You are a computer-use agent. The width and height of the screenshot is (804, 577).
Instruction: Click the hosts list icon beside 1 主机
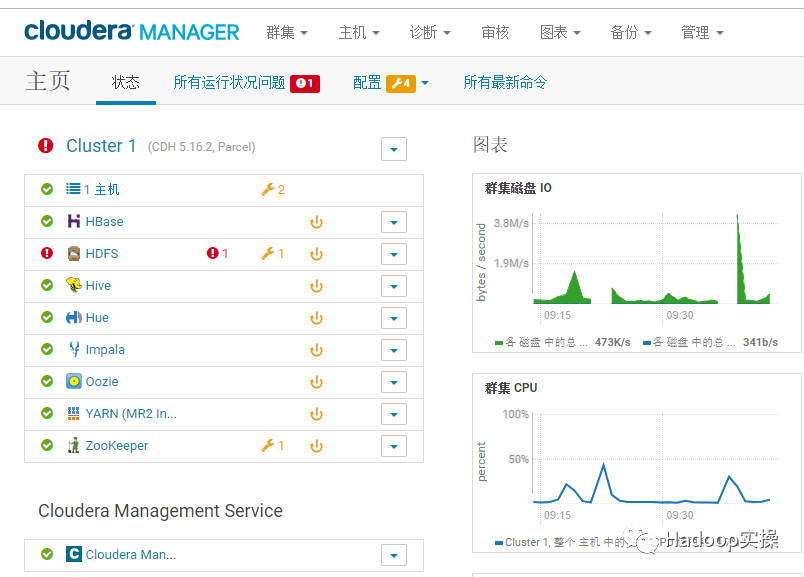73,189
